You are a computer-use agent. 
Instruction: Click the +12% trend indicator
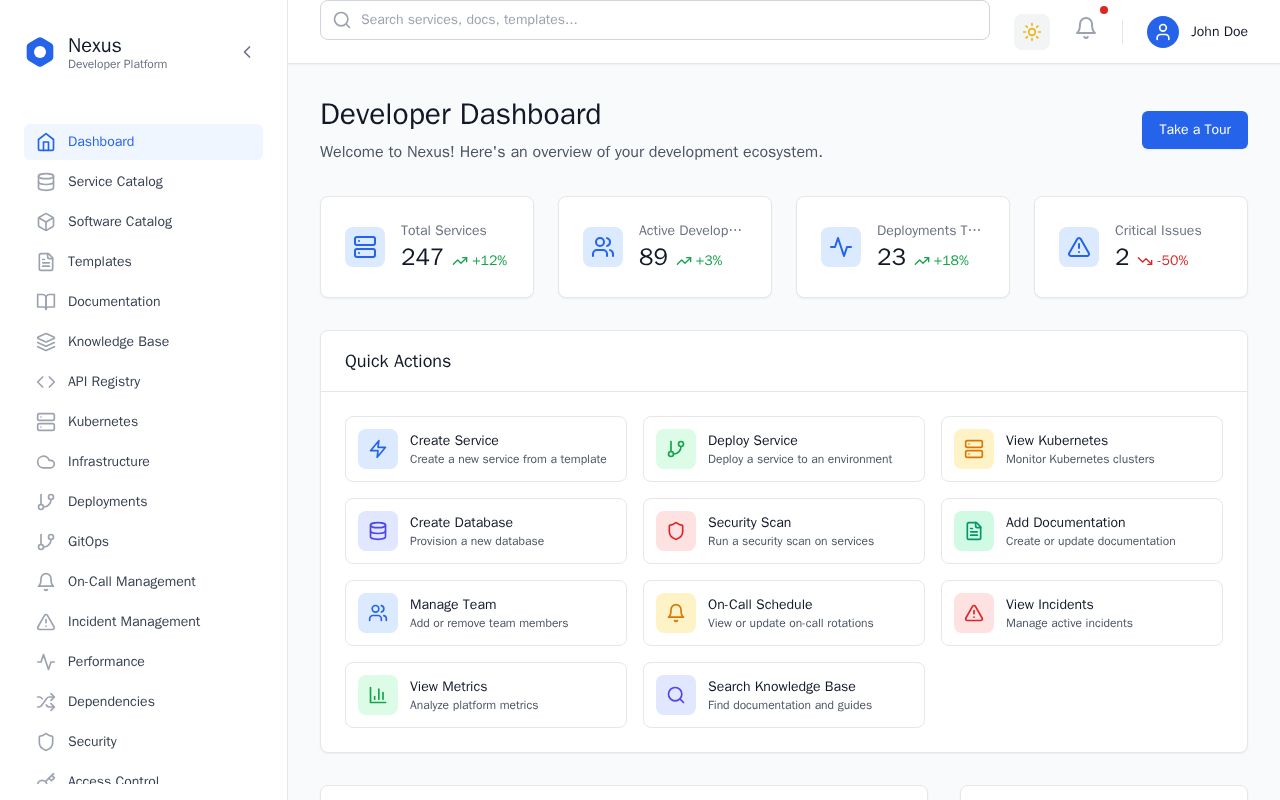[x=480, y=261]
